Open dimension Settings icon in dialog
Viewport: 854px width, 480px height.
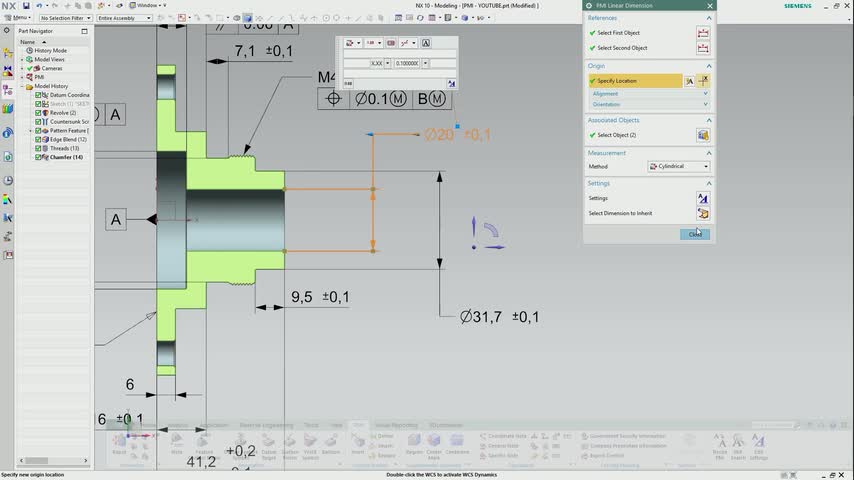pos(703,198)
